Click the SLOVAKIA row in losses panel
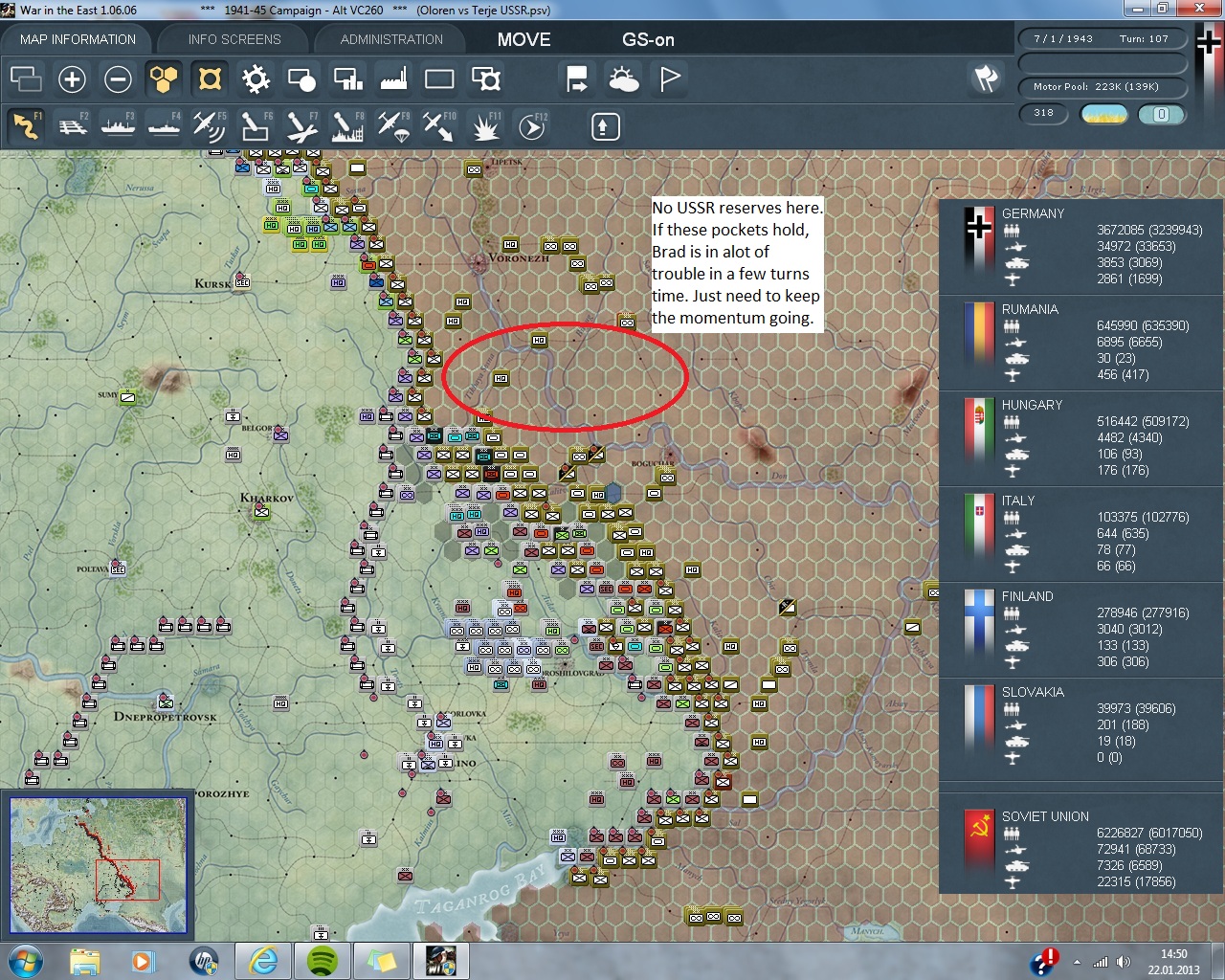Viewport: 1225px width, 980px height. click(1083, 725)
